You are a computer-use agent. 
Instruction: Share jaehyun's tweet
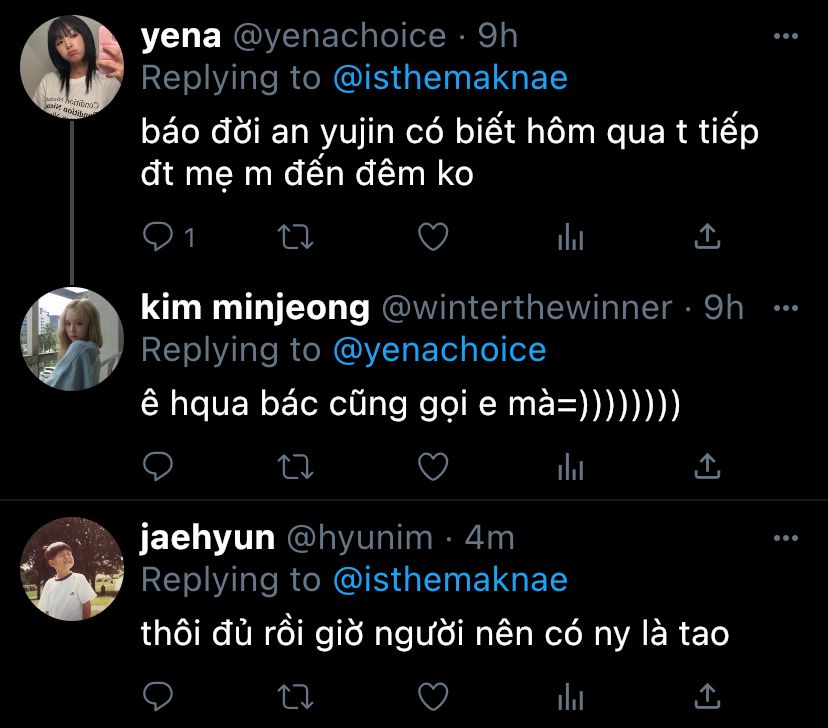coord(706,695)
